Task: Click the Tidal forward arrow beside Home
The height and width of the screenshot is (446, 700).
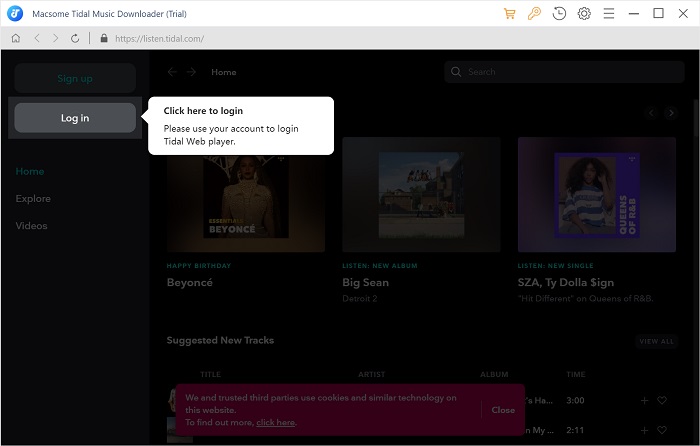Action: coord(192,72)
